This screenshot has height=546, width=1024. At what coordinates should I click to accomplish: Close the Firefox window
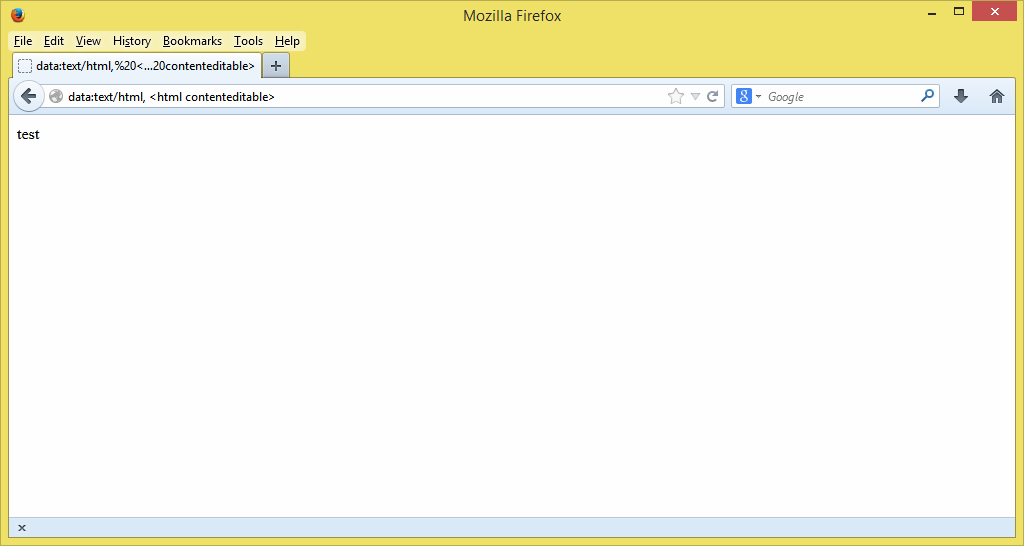(995, 12)
